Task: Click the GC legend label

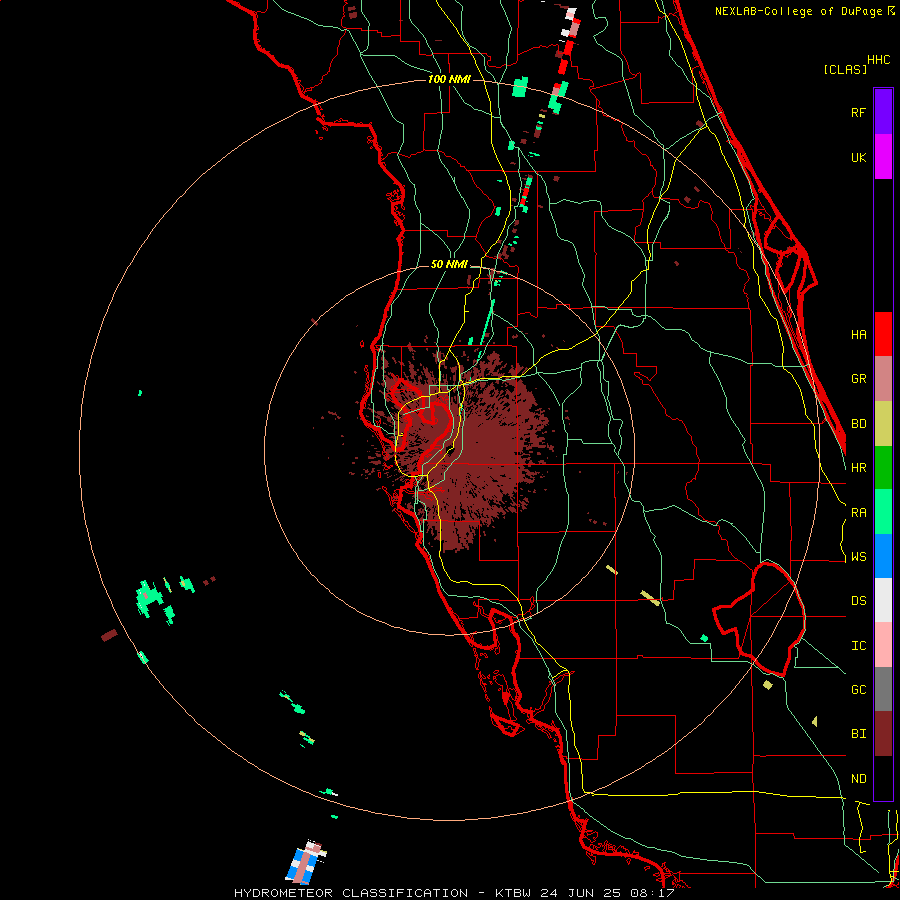Action: coord(858,690)
